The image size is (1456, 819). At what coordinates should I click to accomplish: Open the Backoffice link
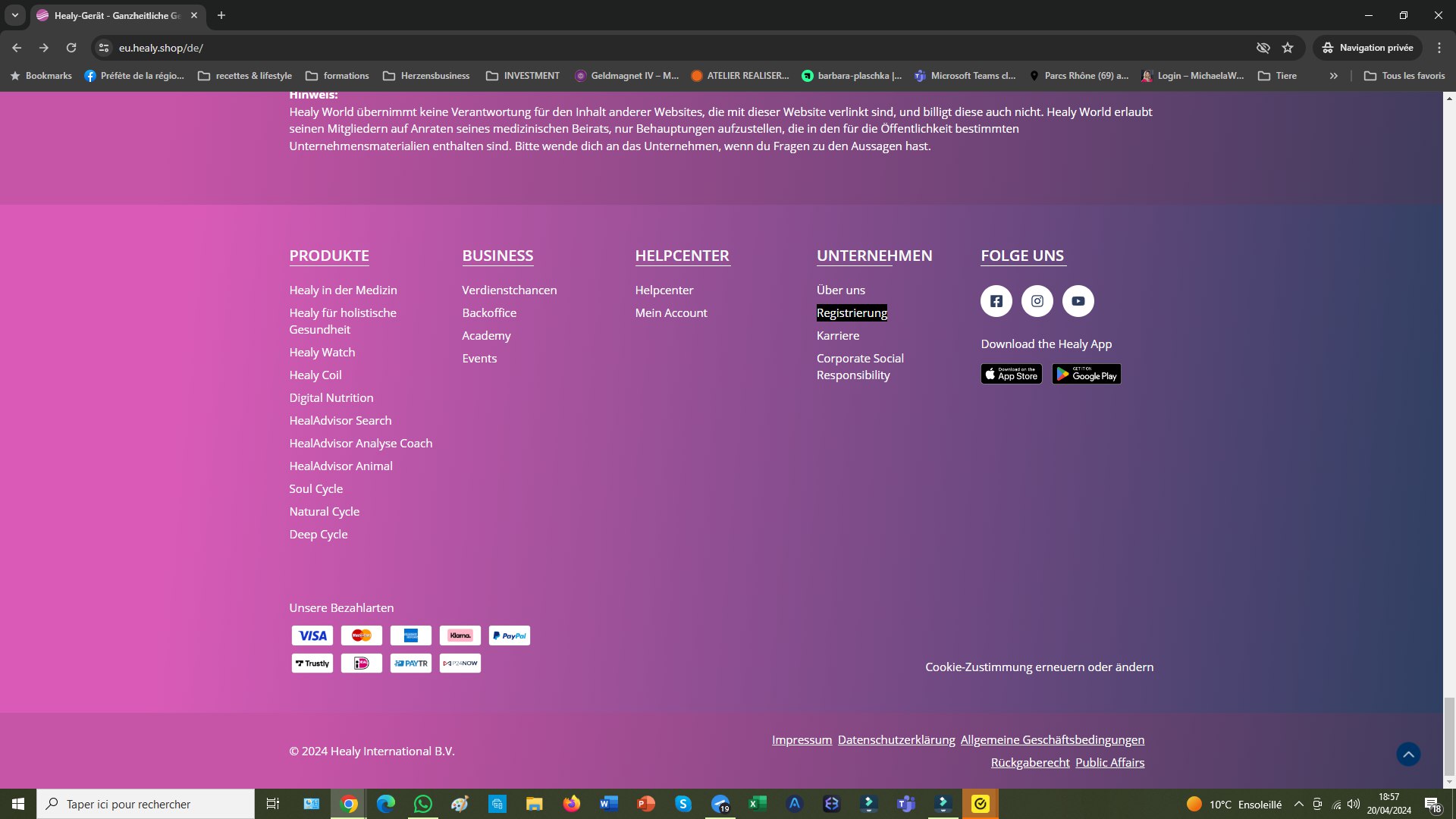point(489,313)
